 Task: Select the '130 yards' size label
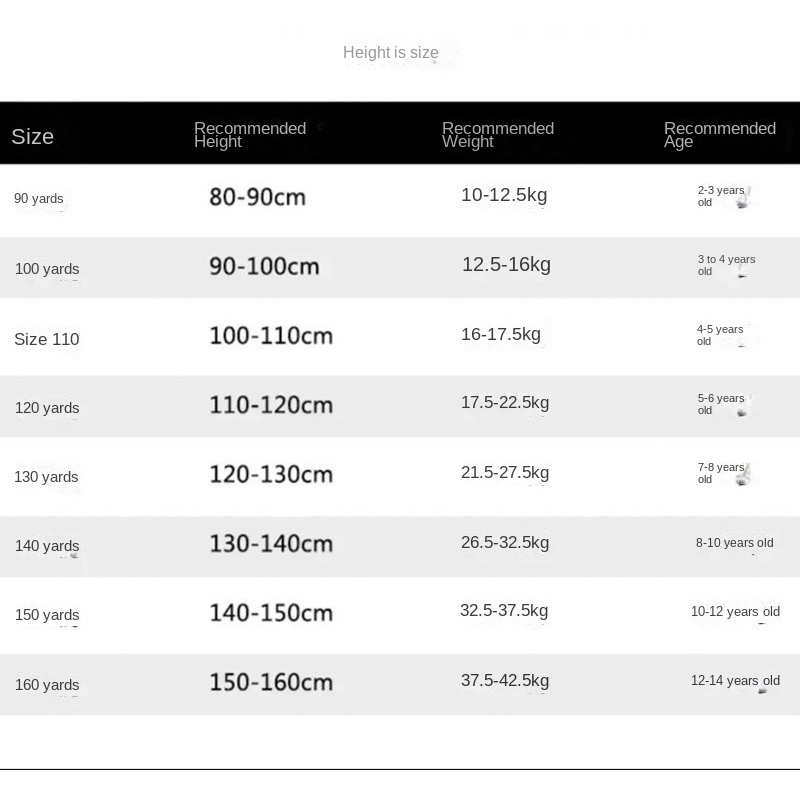coord(46,477)
